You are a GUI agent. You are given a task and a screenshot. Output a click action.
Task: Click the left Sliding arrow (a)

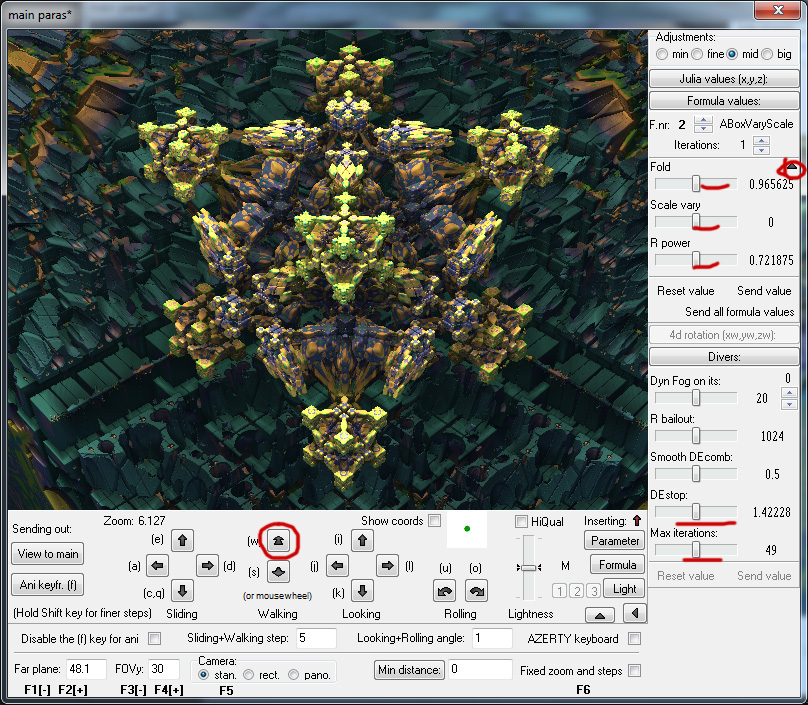[x=157, y=565]
